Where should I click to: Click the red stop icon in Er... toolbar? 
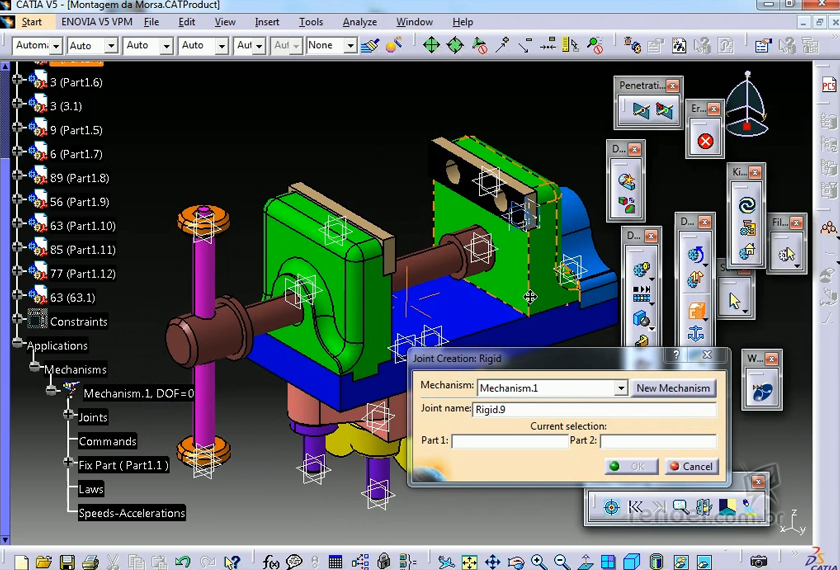[705, 141]
